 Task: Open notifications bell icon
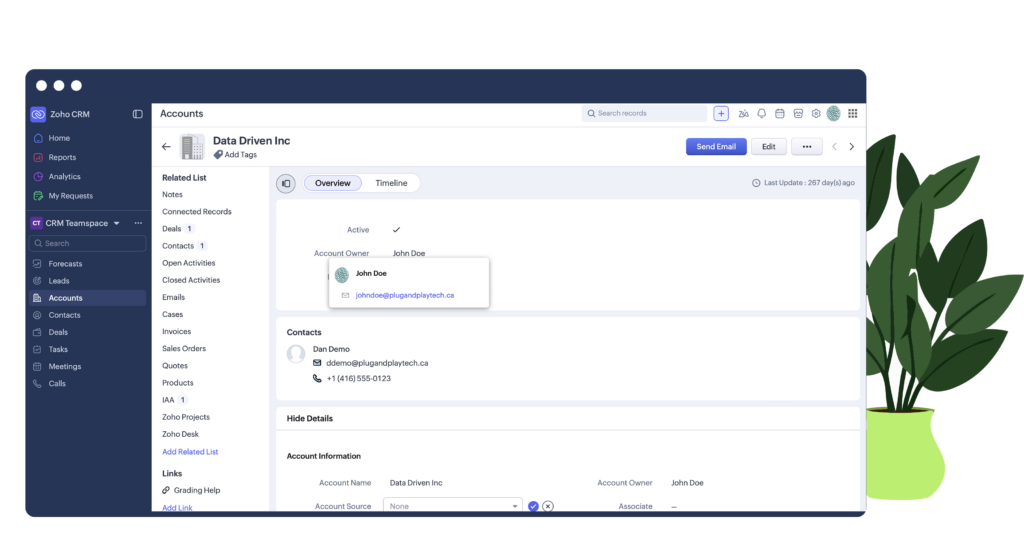point(761,114)
